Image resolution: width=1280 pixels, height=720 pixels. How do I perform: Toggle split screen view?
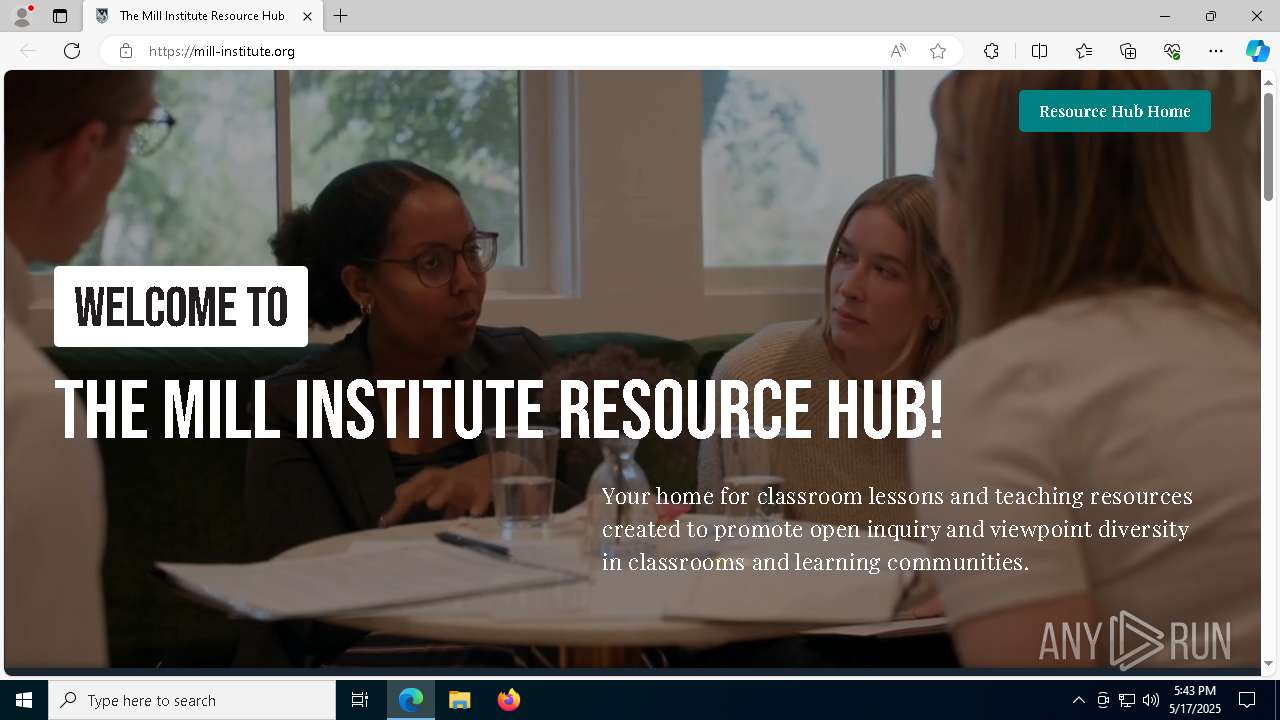tap(1039, 51)
